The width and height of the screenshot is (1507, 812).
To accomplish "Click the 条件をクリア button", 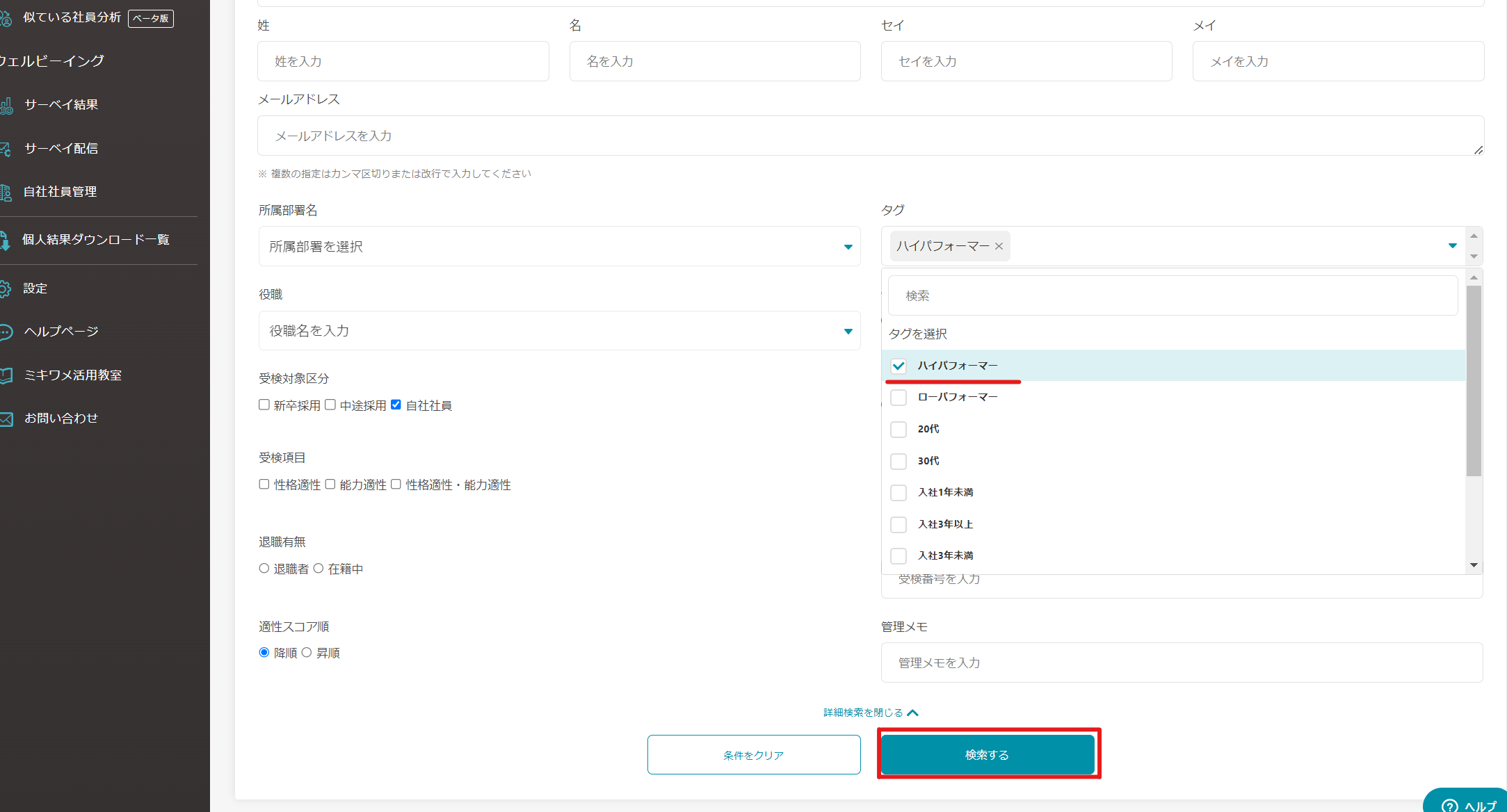I will click(x=753, y=755).
